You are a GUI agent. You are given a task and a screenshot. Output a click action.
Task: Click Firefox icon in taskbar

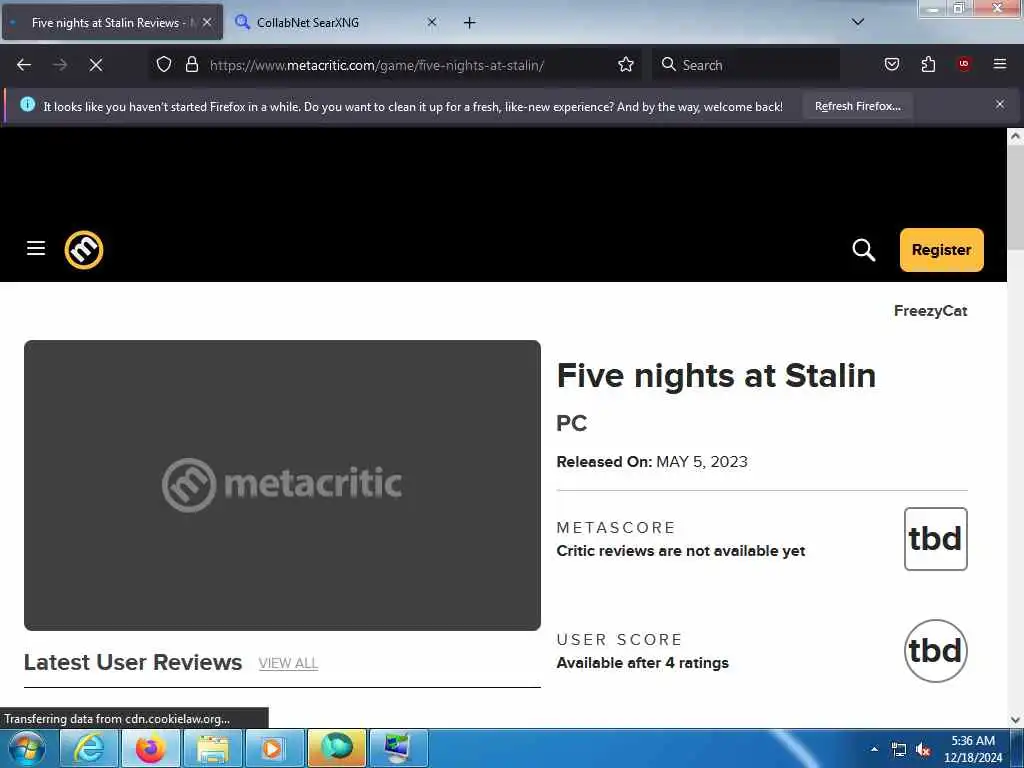pyautogui.click(x=150, y=748)
